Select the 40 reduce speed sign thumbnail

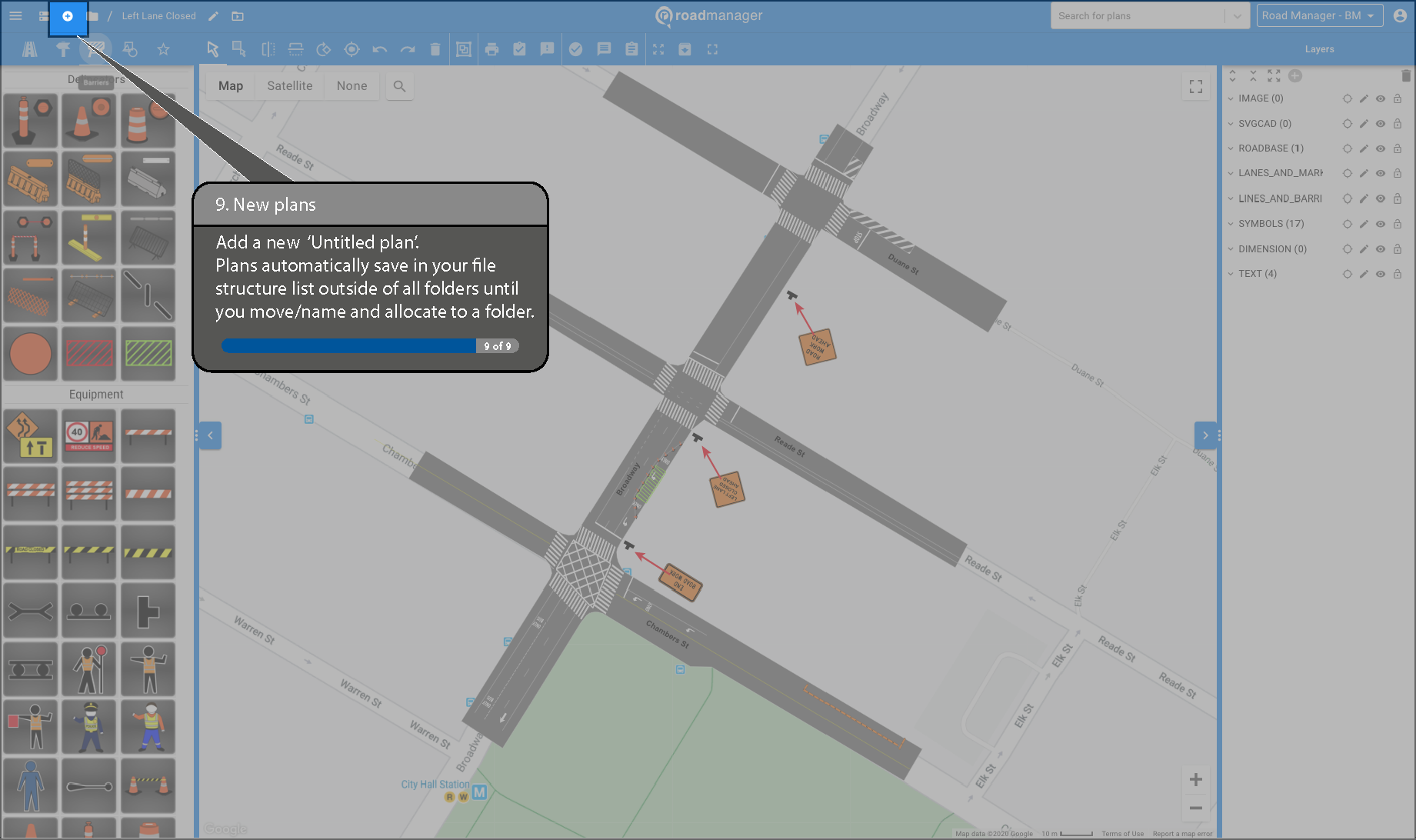[89, 436]
